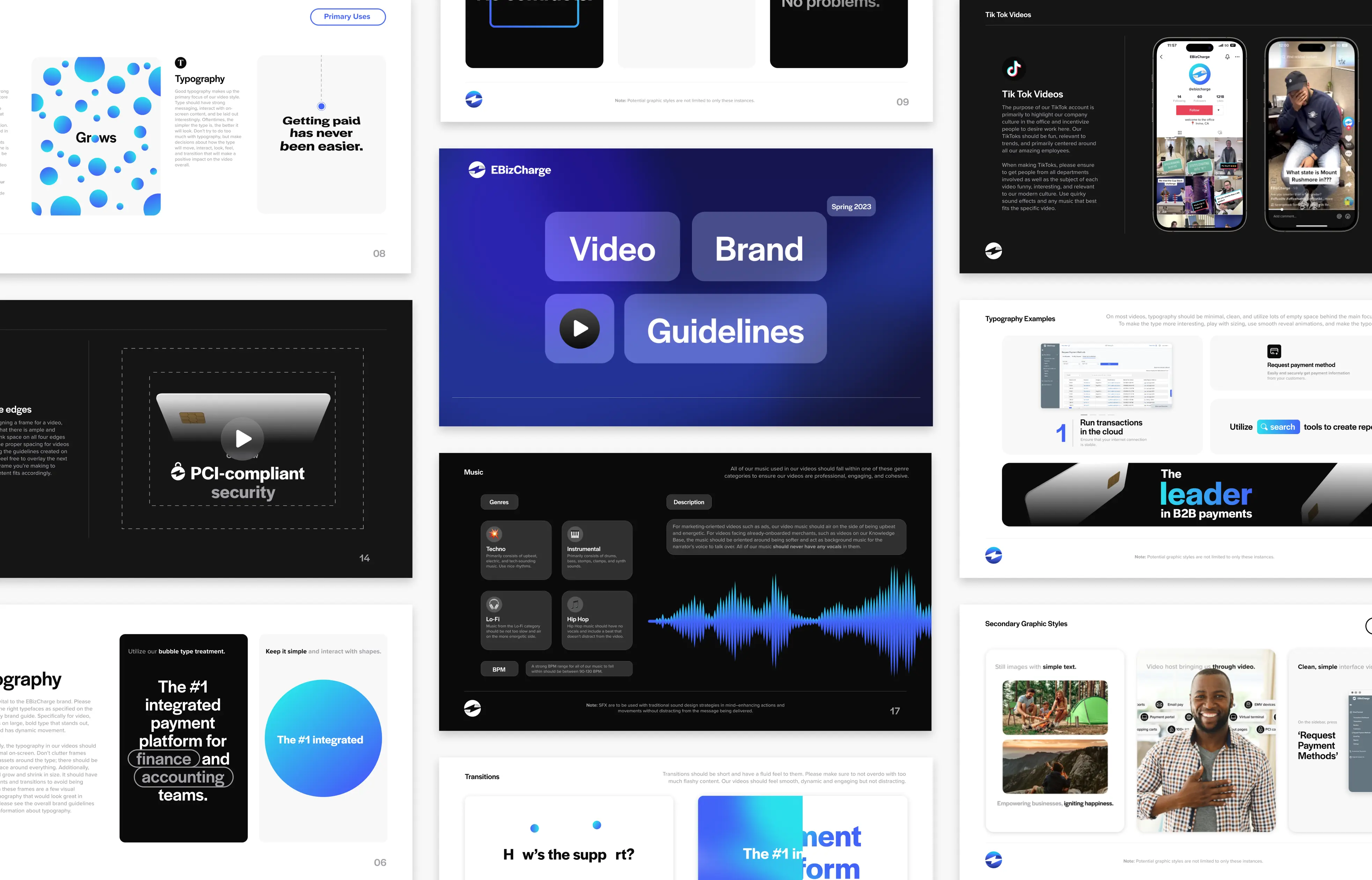
Task: Click the bell icon in TikTok profile phone
Action: click(x=1227, y=57)
